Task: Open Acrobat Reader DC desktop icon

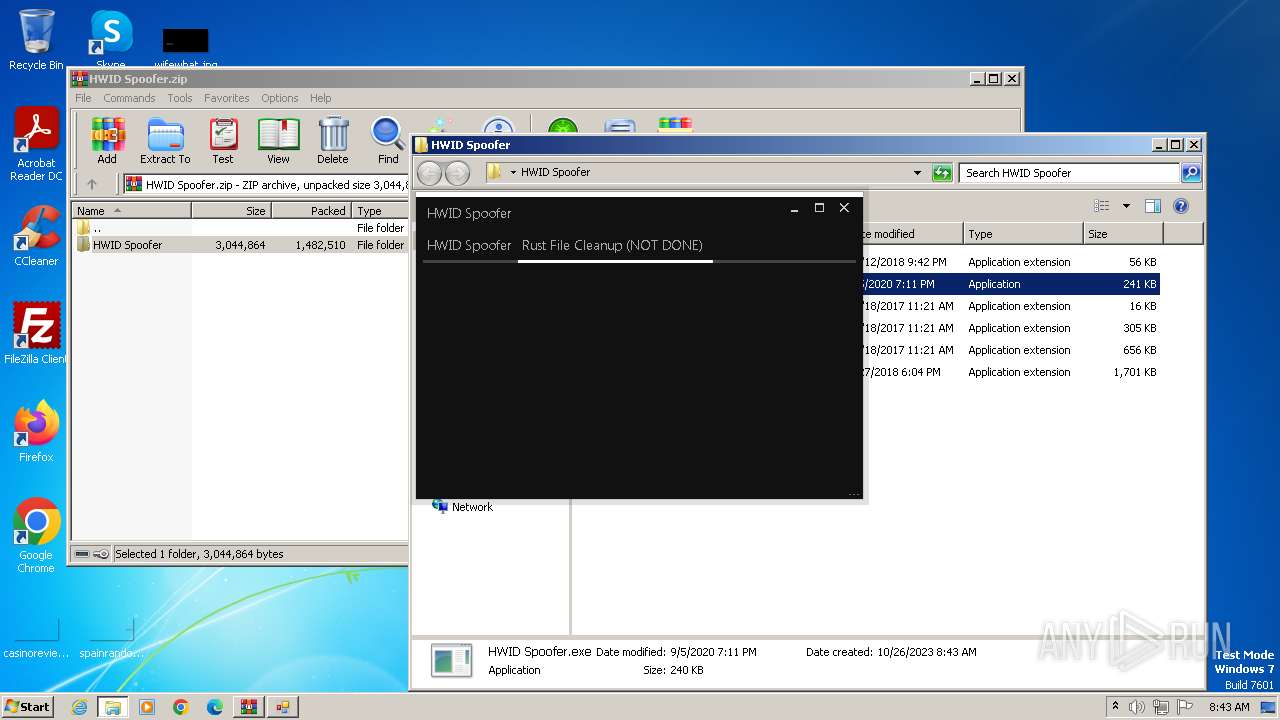Action: point(36,145)
